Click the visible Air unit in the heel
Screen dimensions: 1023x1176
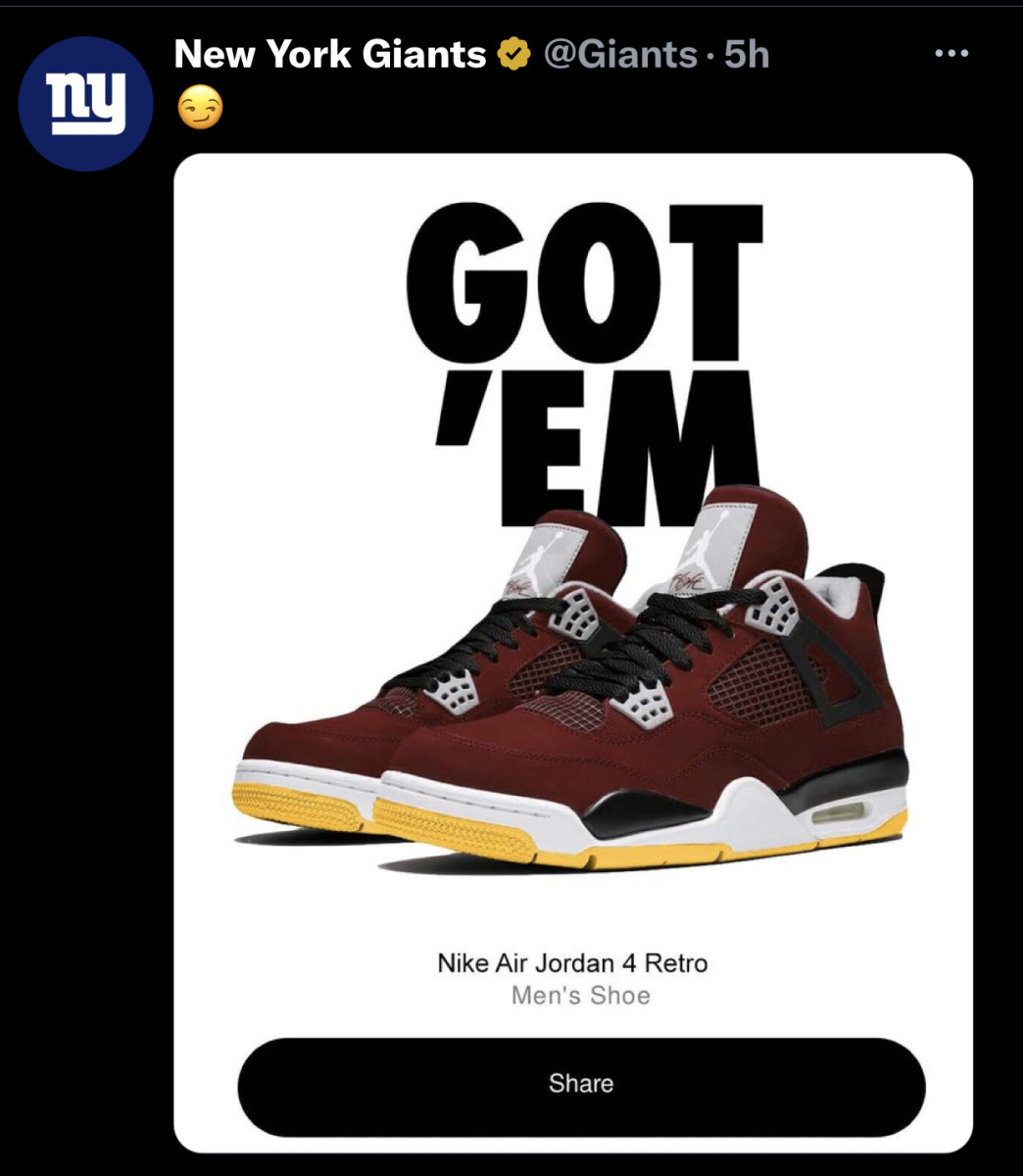tap(839, 813)
